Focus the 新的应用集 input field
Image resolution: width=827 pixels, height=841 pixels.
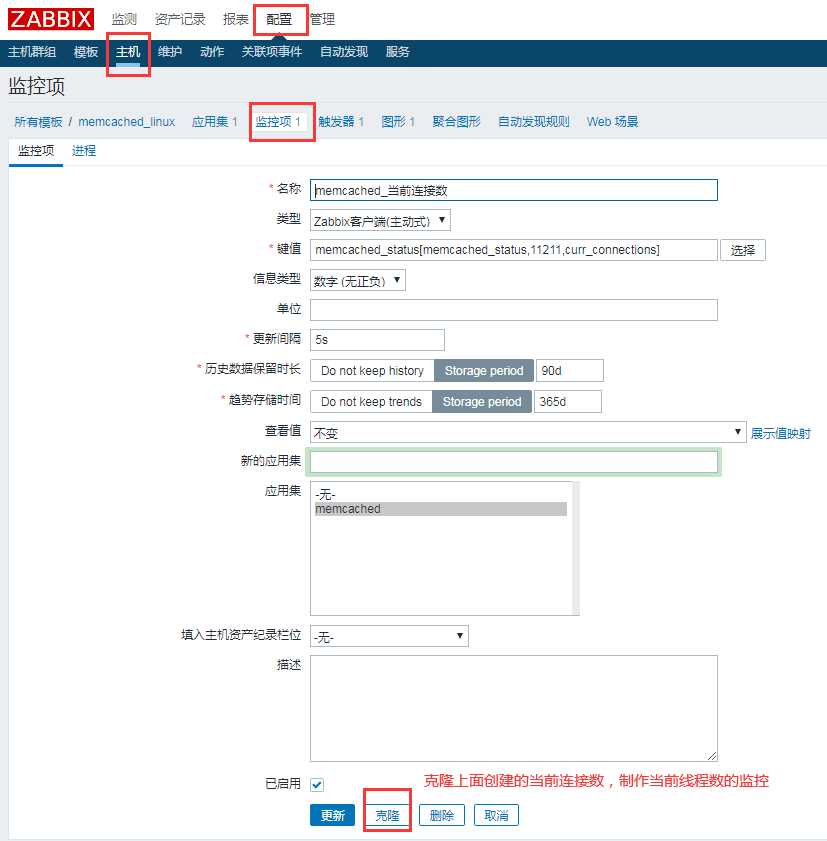[x=514, y=462]
